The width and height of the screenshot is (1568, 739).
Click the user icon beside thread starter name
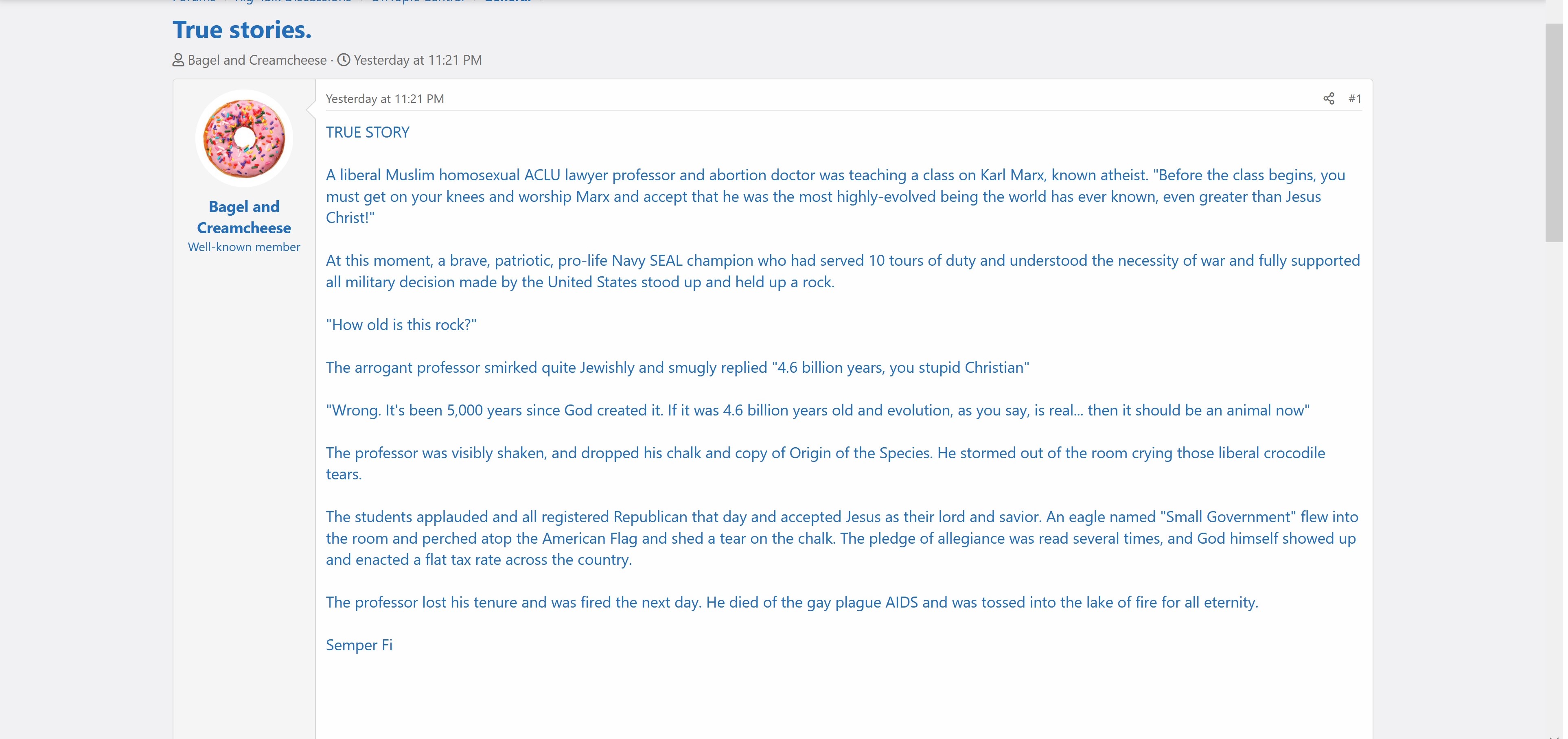coord(178,60)
